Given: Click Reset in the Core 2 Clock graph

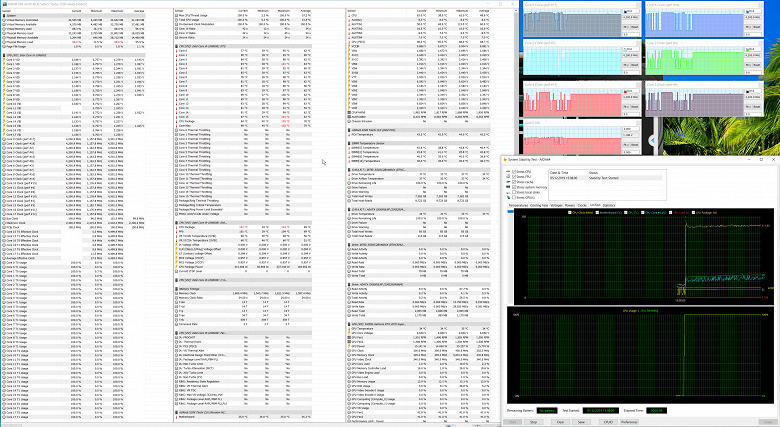Looking at the screenshot, I should (x=635, y=65).
